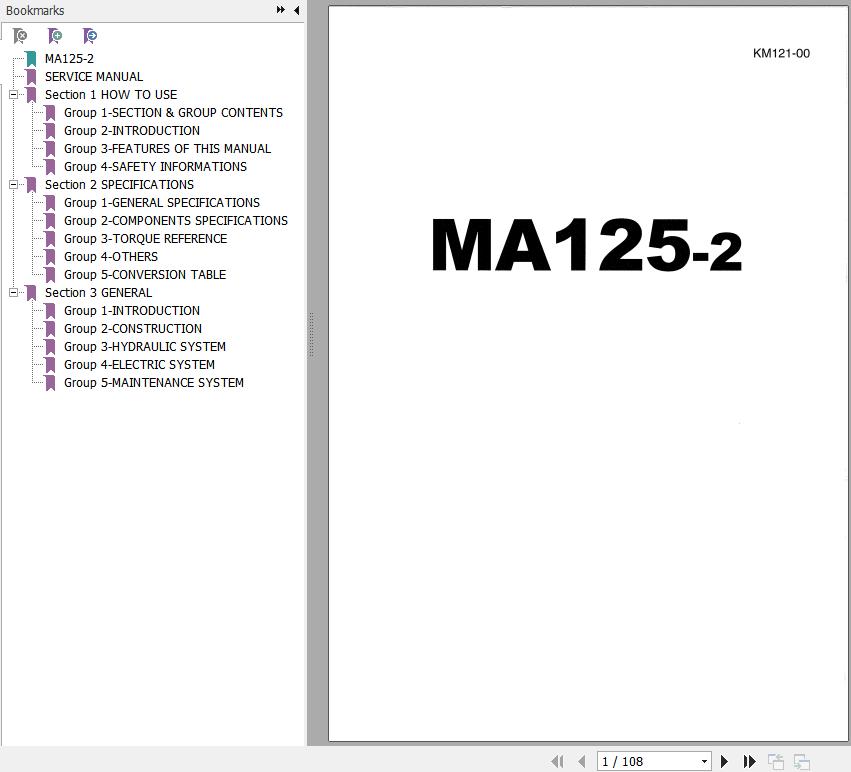Click the KM121-00 document code on page
Image resolution: width=851 pixels, height=772 pixels.
[781, 53]
